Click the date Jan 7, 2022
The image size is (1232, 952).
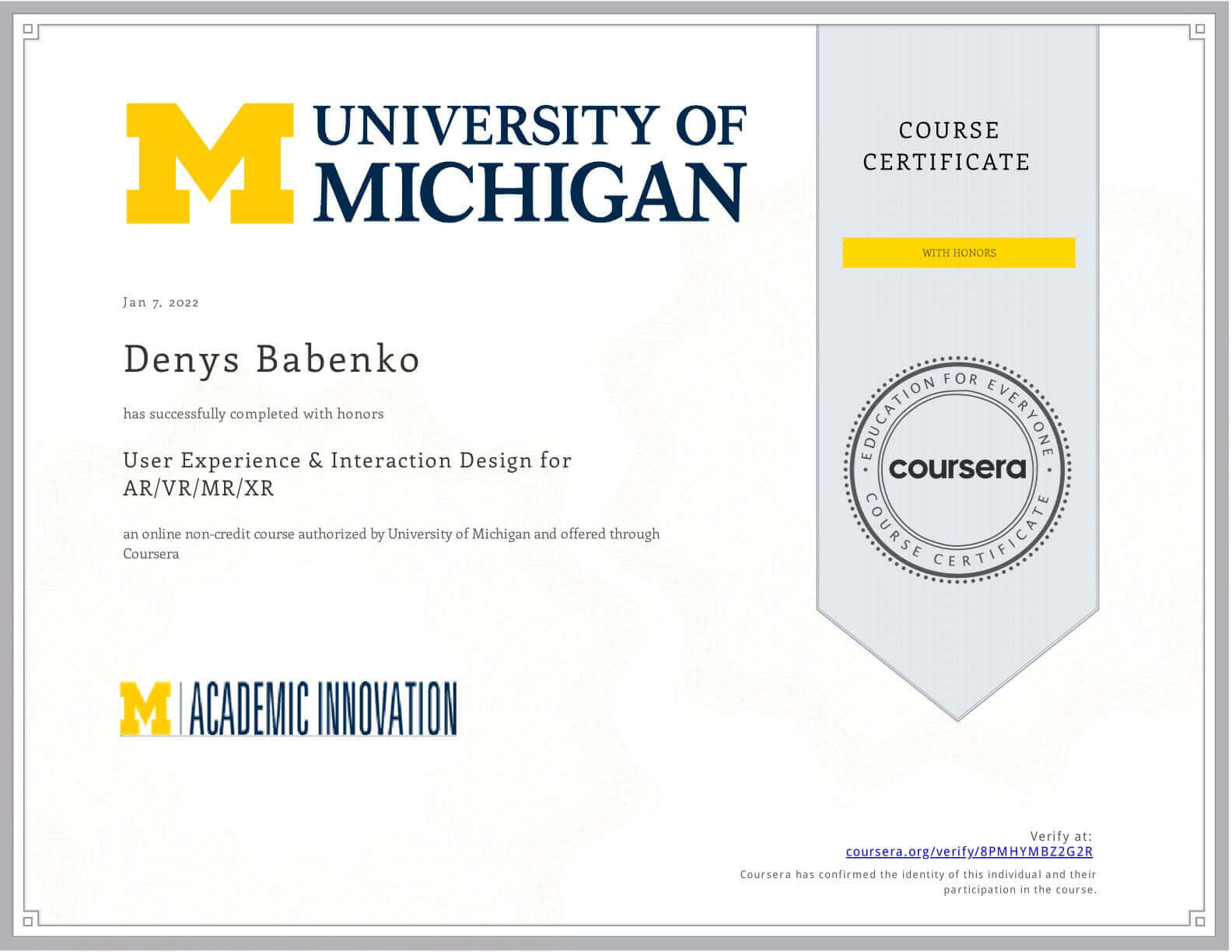coord(161,303)
